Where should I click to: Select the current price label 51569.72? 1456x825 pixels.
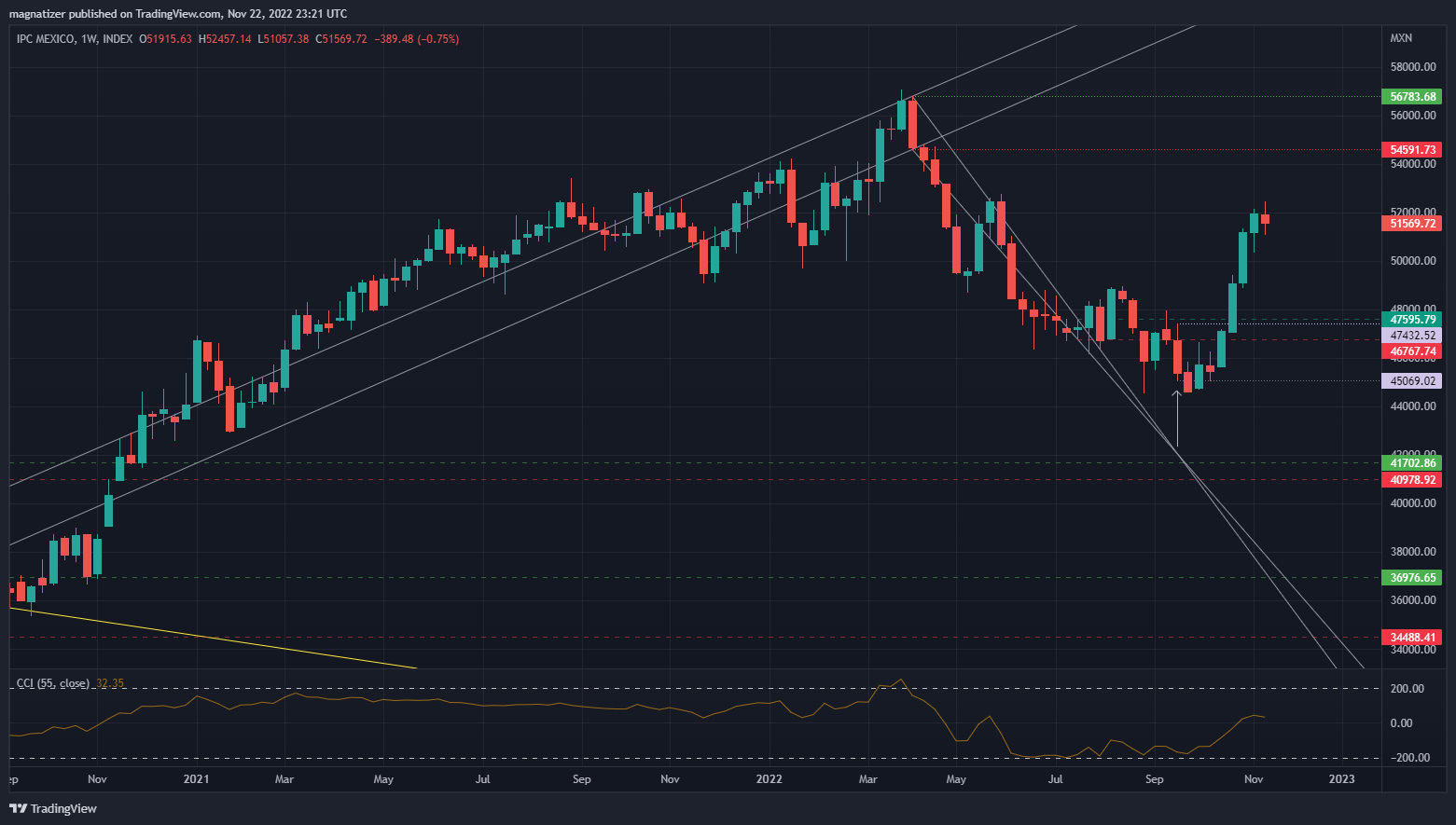(x=1412, y=224)
